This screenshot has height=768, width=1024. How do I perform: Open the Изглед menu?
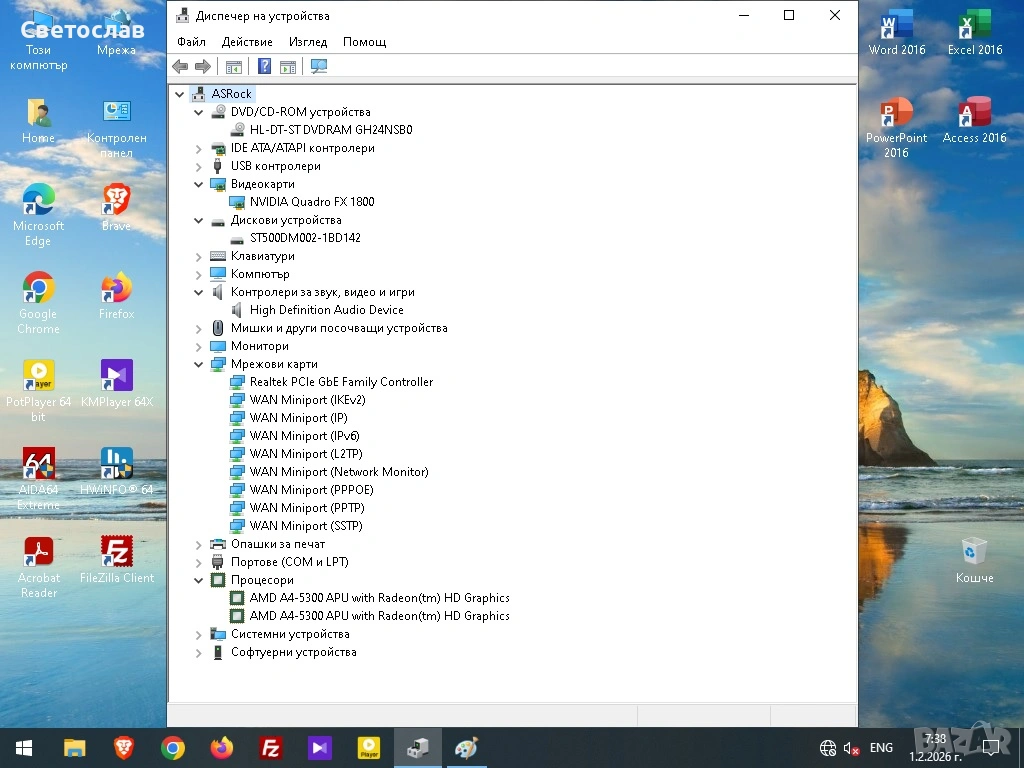(308, 42)
